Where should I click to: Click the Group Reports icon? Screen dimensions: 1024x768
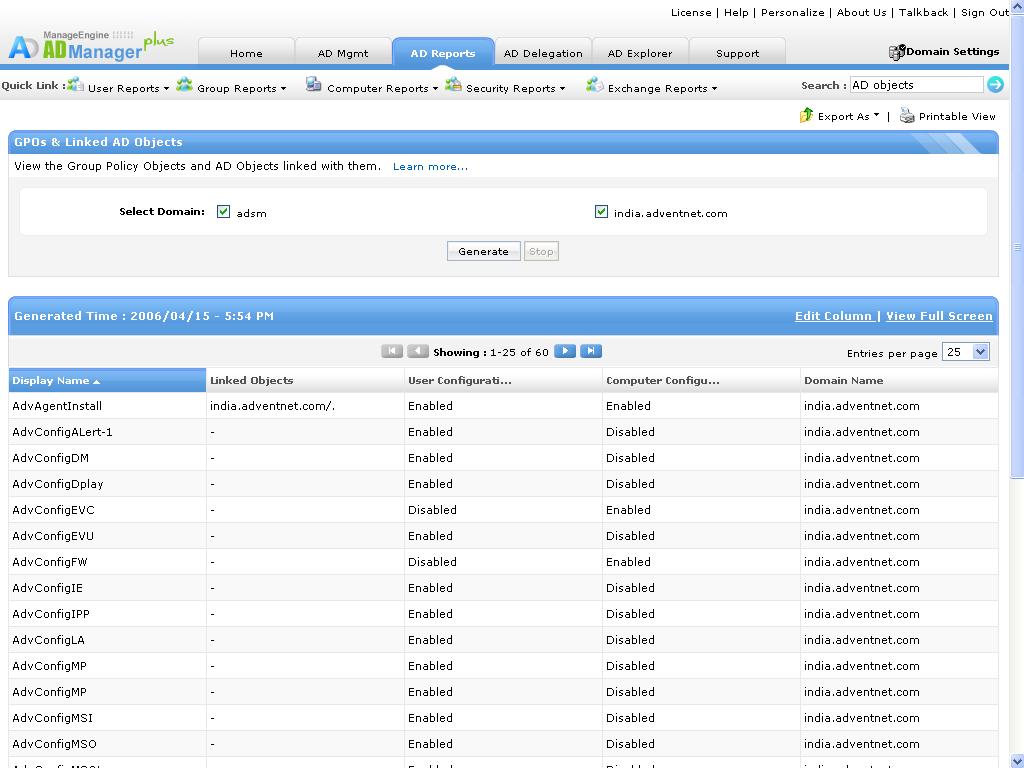184,86
